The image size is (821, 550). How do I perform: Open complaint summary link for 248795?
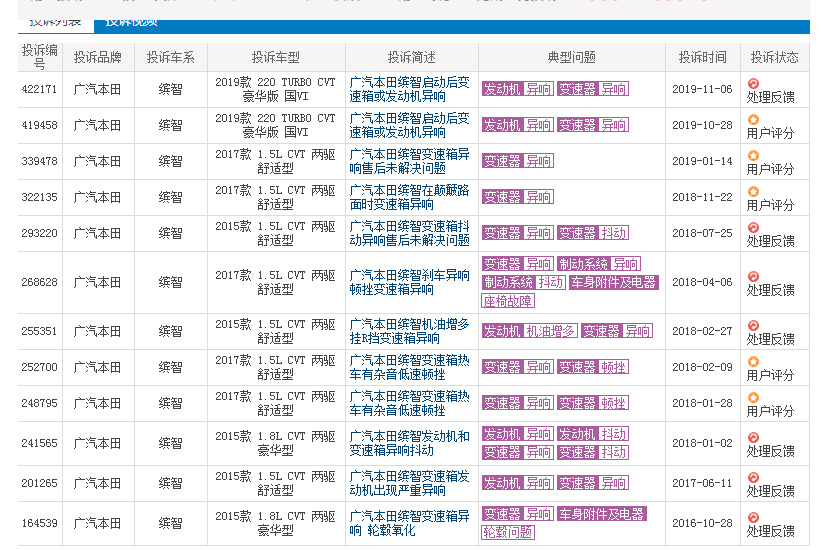click(409, 403)
